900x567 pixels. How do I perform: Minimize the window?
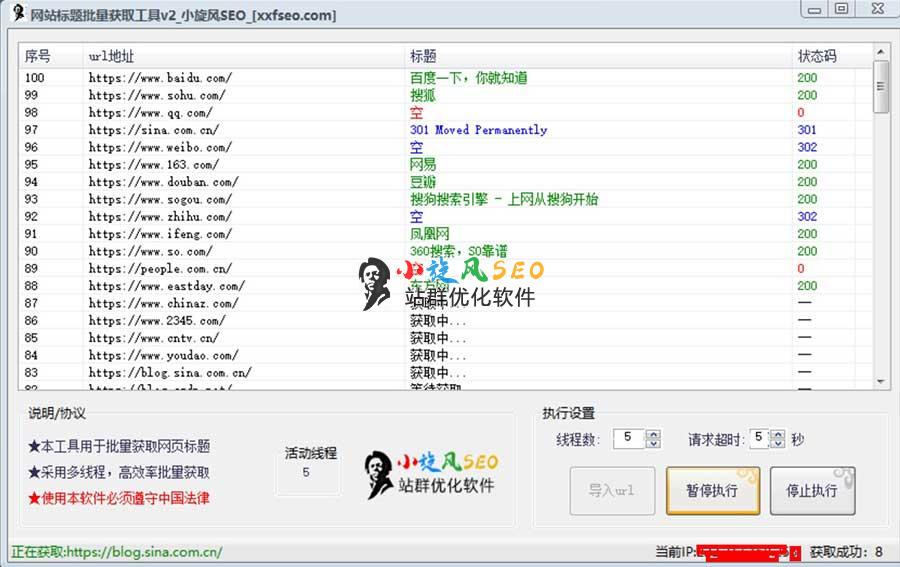[x=814, y=9]
